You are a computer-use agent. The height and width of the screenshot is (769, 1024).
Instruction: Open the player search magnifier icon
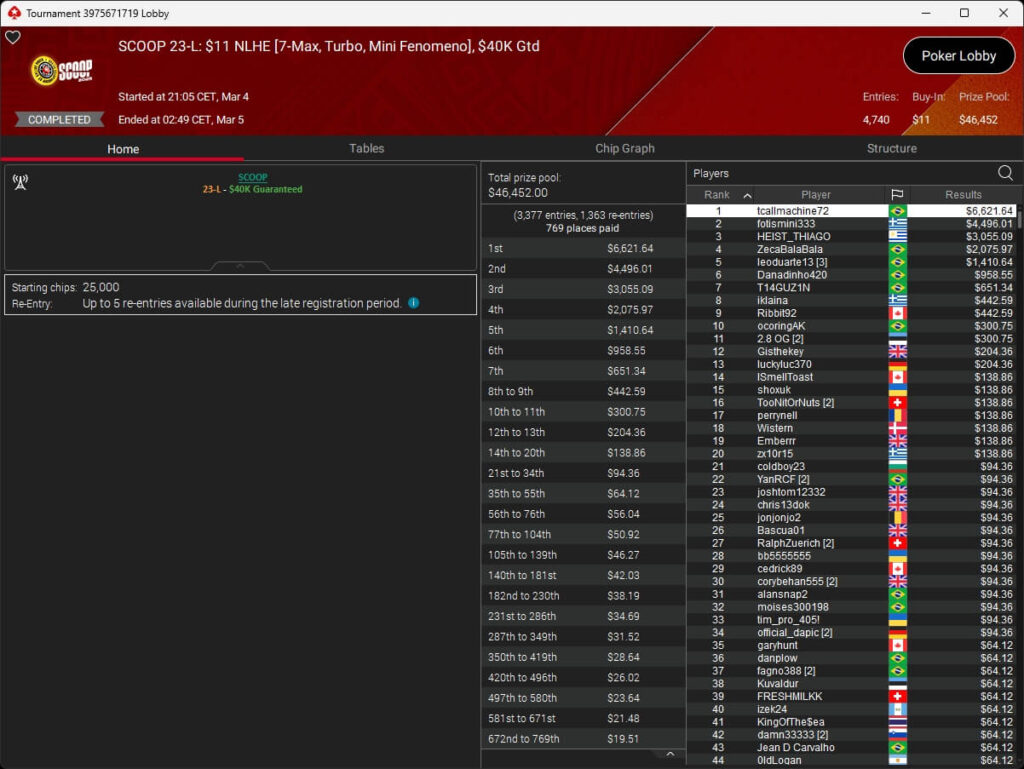1005,173
